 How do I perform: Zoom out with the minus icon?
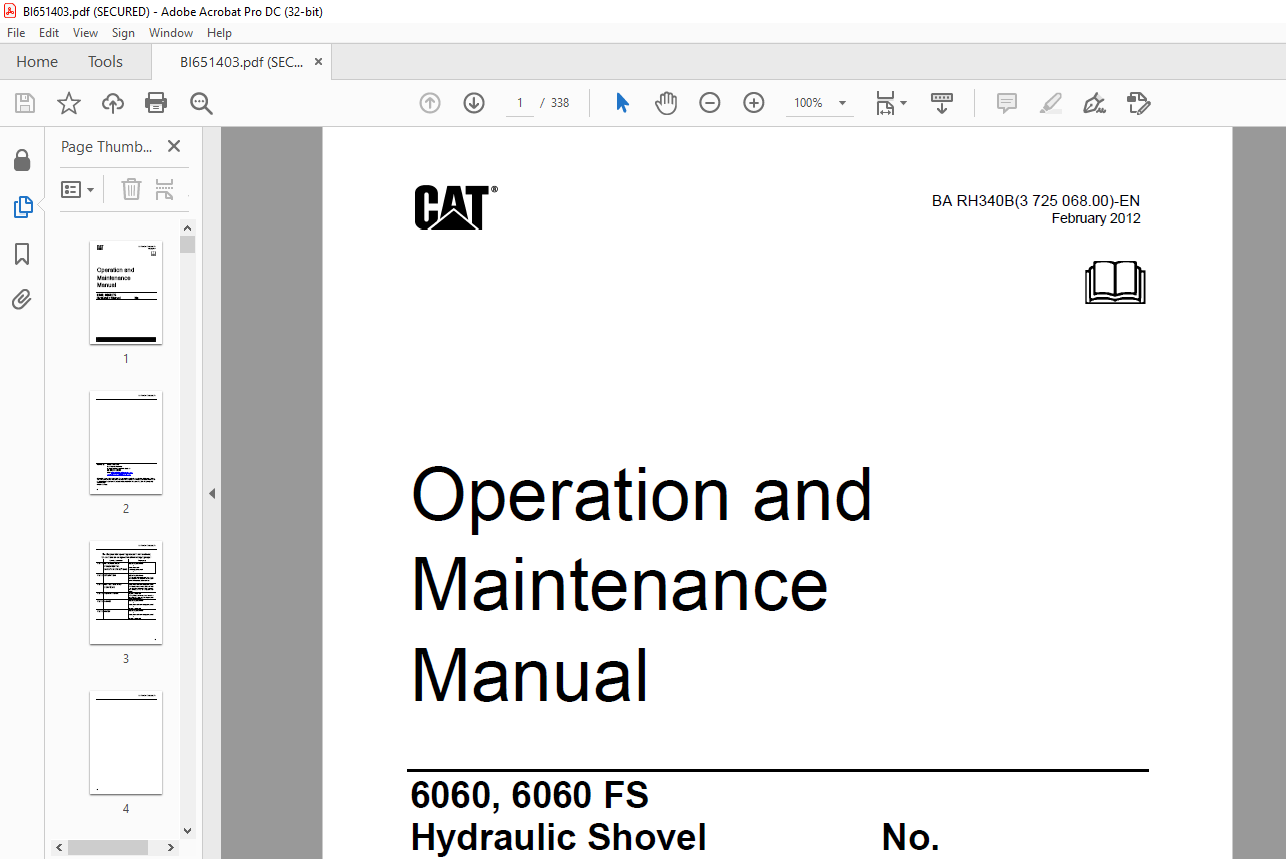click(x=710, y=103)
